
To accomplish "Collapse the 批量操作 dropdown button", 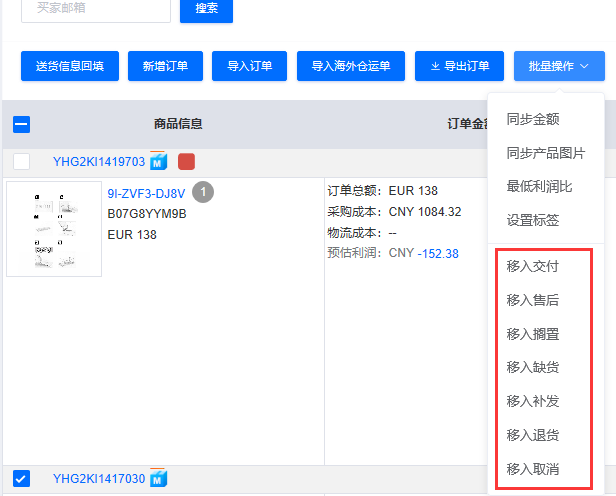I will [x=559, y=66].
